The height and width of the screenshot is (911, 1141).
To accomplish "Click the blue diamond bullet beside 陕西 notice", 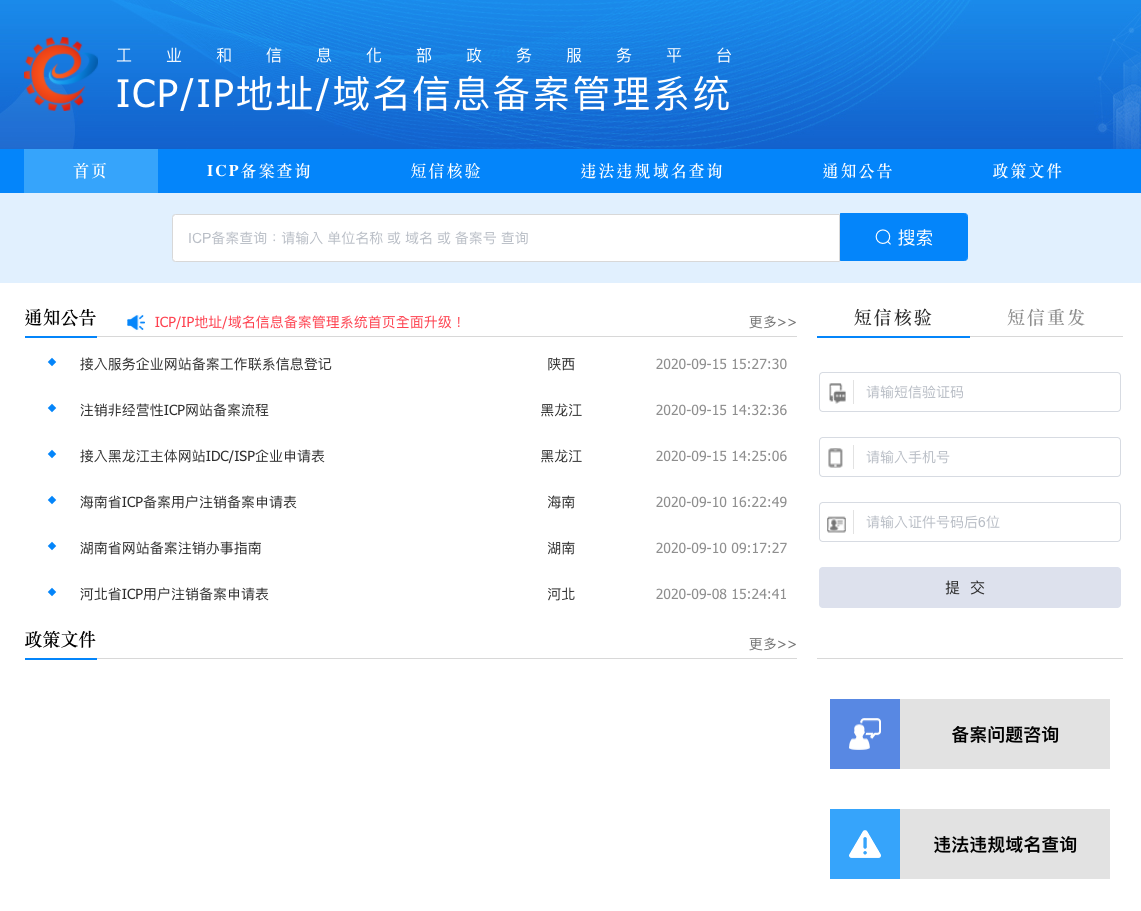I will coord(52,362).
